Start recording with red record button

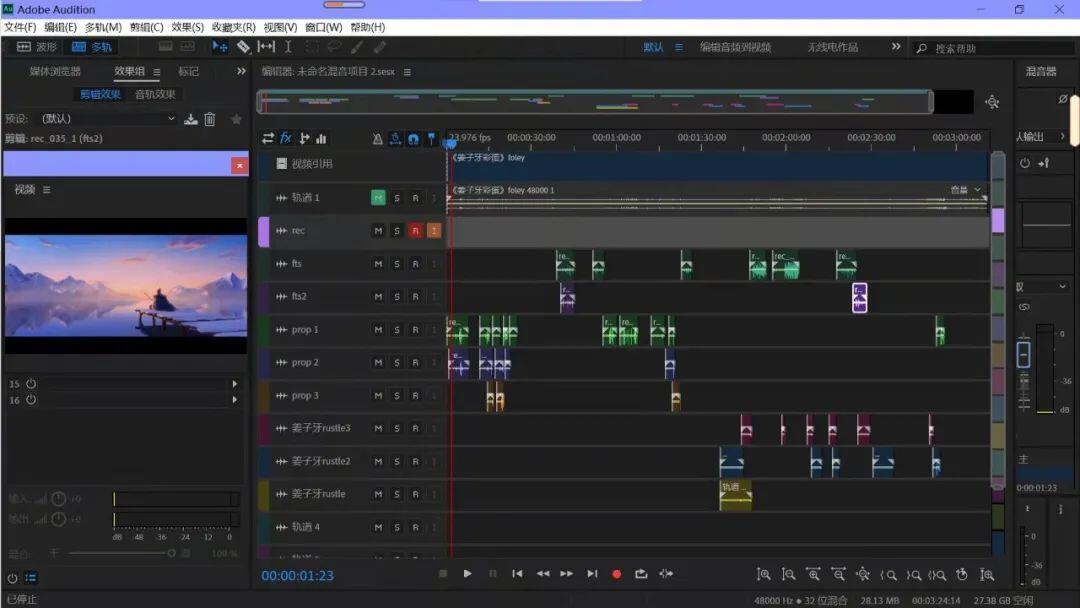pyautogui.click(x=616, y=574)
